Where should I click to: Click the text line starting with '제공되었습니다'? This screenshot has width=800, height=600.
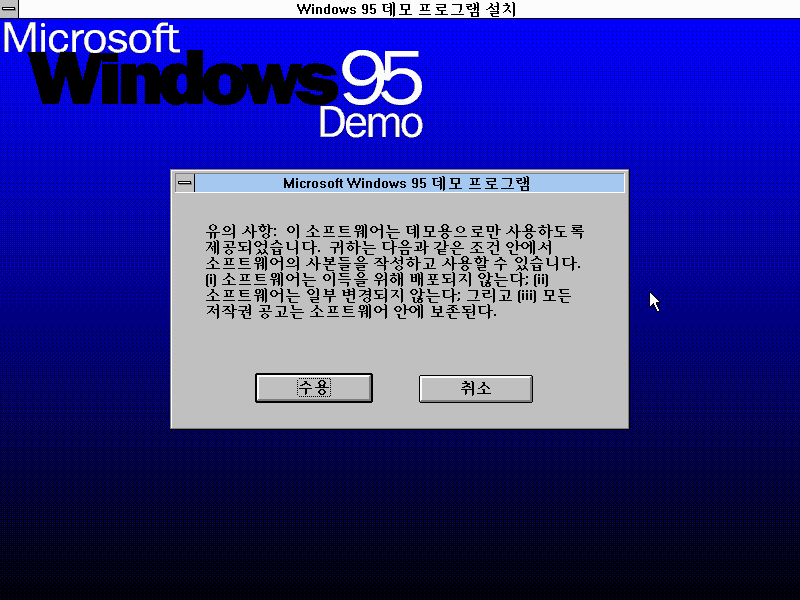(379, 247)
